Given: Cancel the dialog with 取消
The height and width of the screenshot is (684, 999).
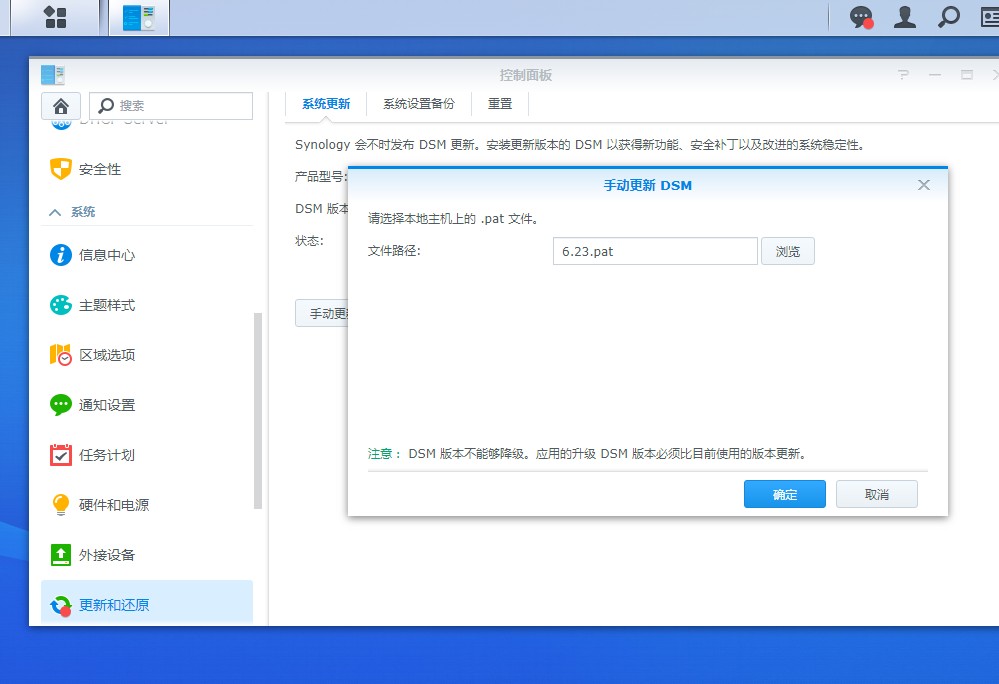Looking at the screenshot, I should 876,494.
